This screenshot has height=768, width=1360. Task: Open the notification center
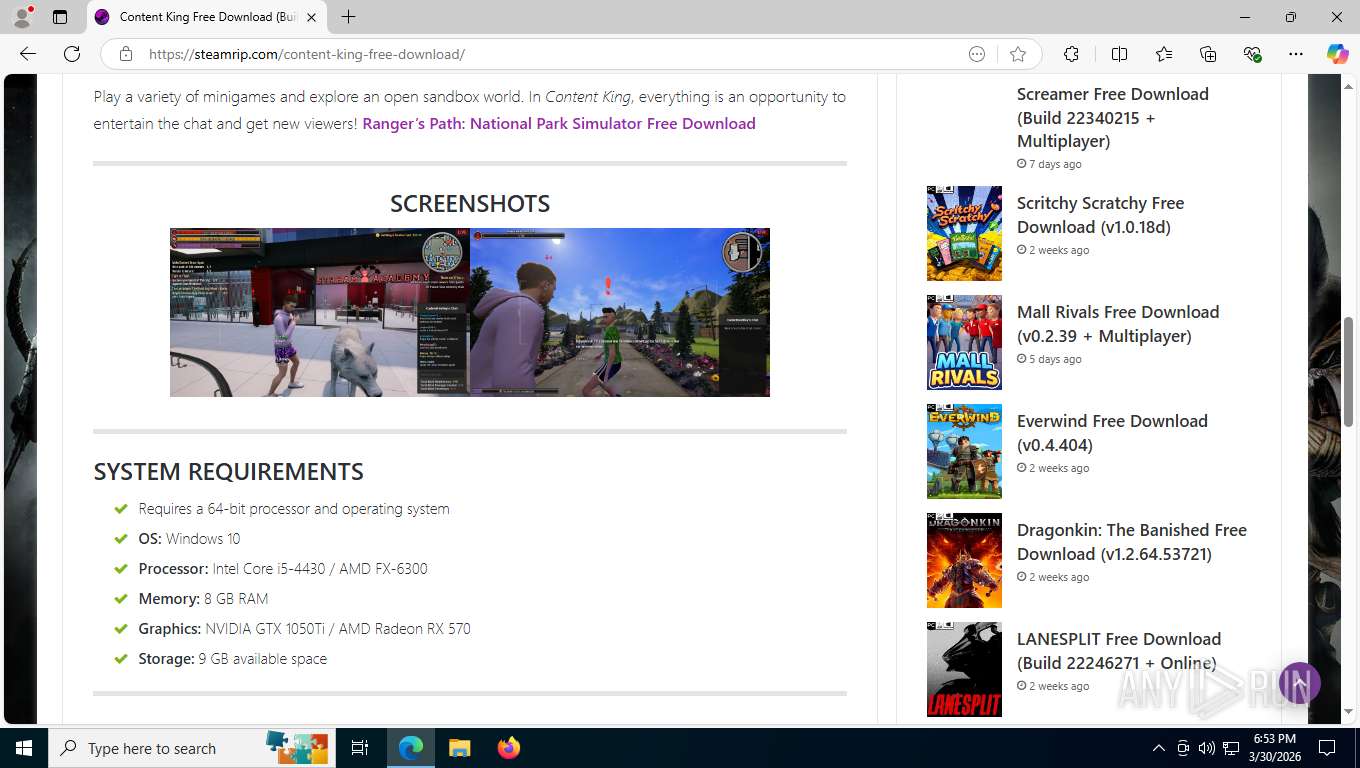click(x=1327, y=748)
